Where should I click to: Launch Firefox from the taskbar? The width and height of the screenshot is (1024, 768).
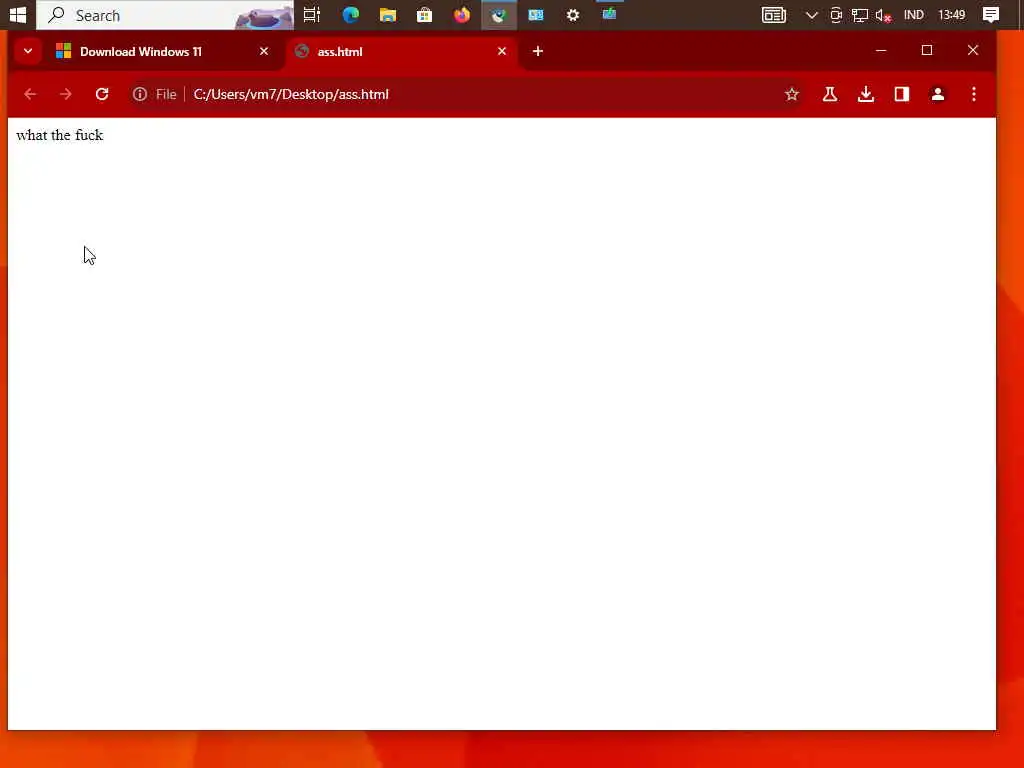coord(462,14)
